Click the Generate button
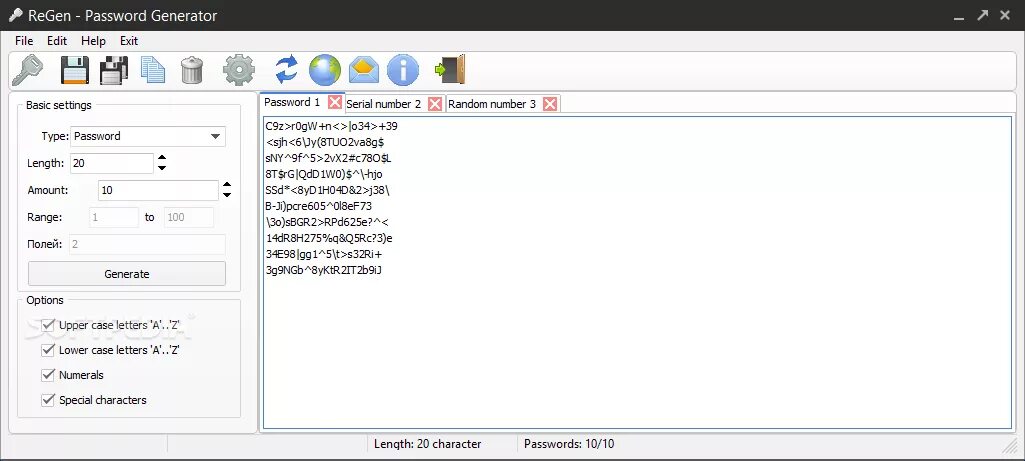Screen dimensions: 1025x461 pos(127,274)
